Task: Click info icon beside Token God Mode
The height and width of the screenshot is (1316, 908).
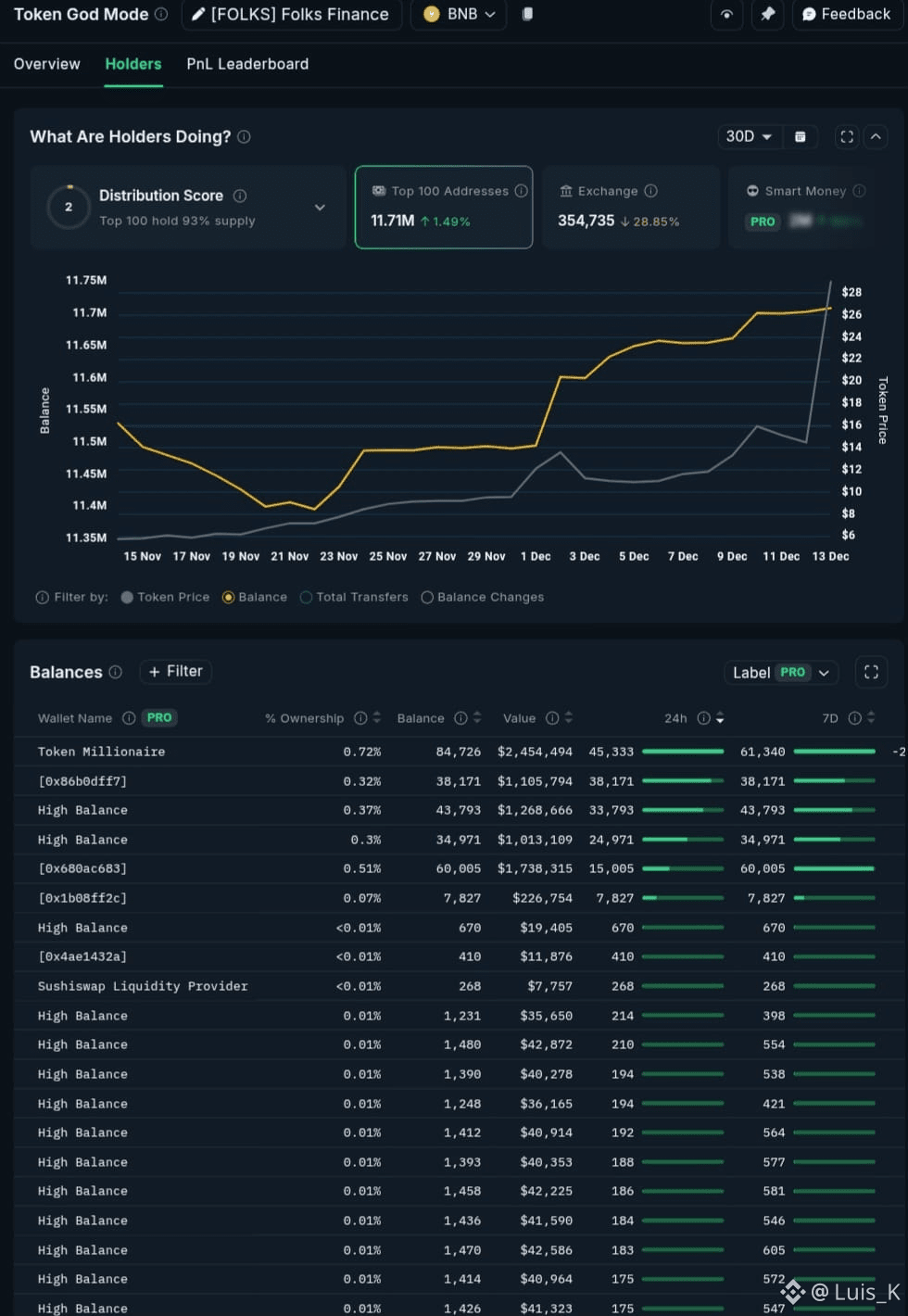Action: coord(161,14)
